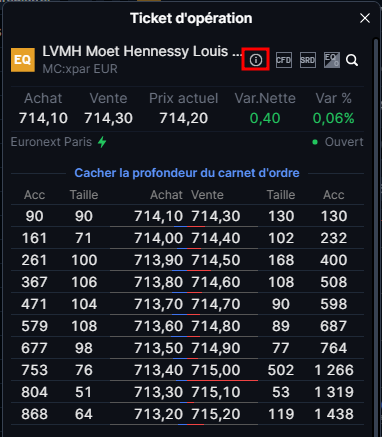Image resolution: width=382 pixels, height=437 pixels.
Task: Click the green lightning bolt icon
Action: 102,142
